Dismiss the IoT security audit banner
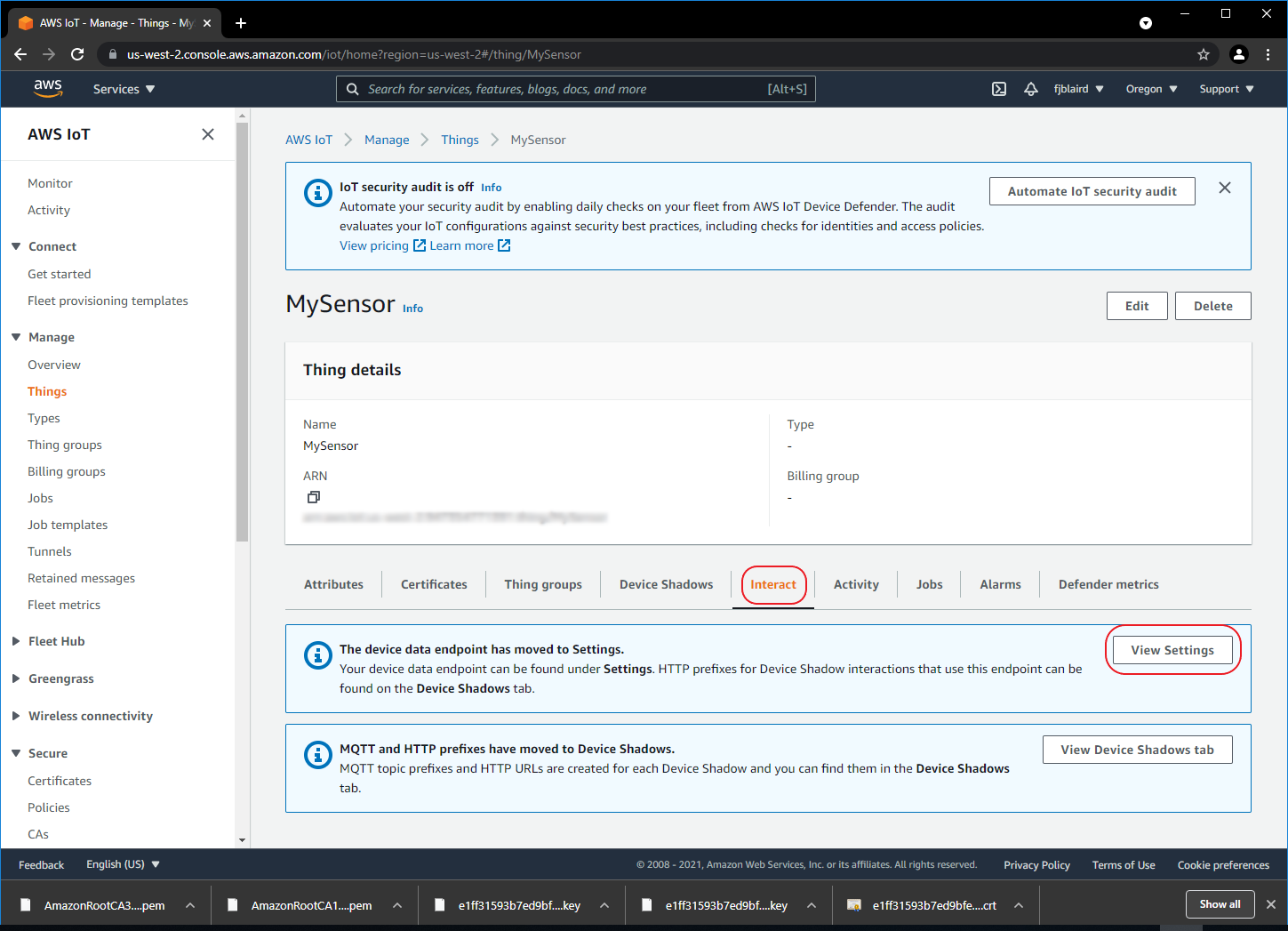This screenshot has width=1288, height=931. coord(1225,188)
